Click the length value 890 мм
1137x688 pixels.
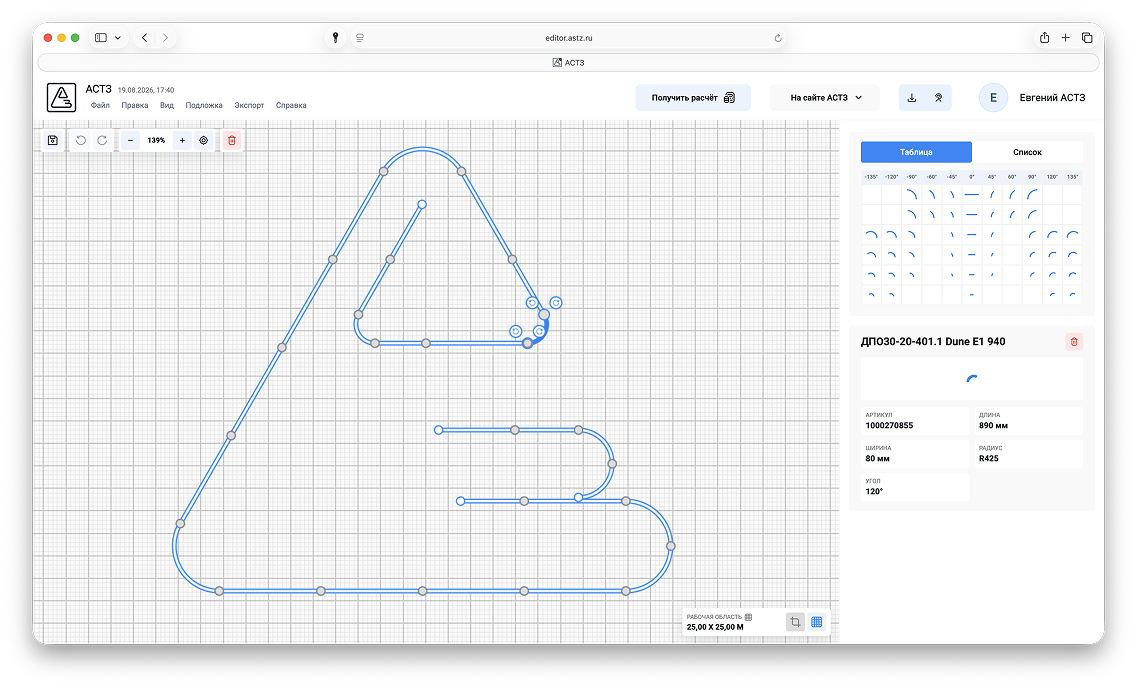click(993, 426)
